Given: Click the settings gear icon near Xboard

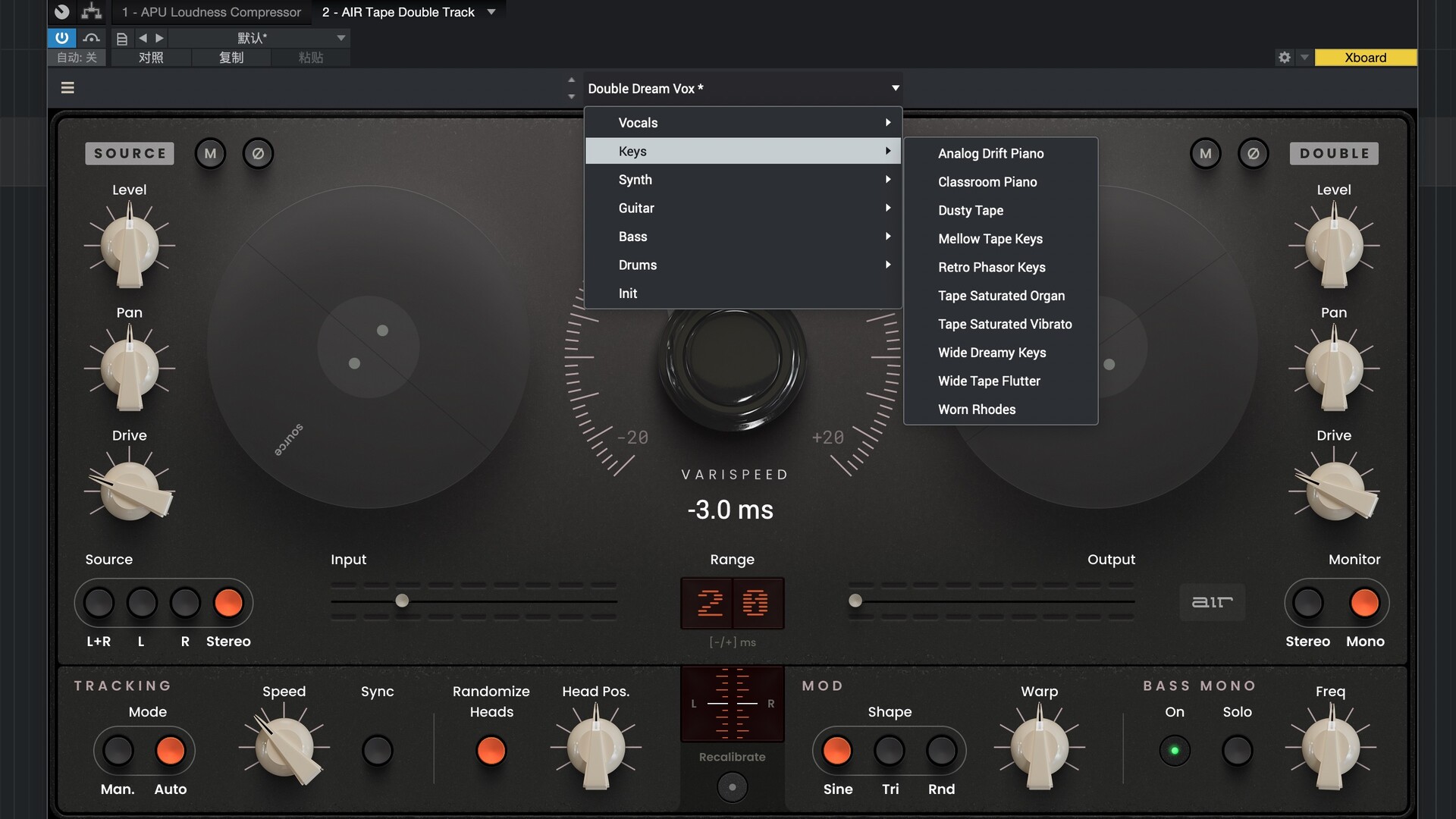Looking at the screenshot, I should 1284,58.
